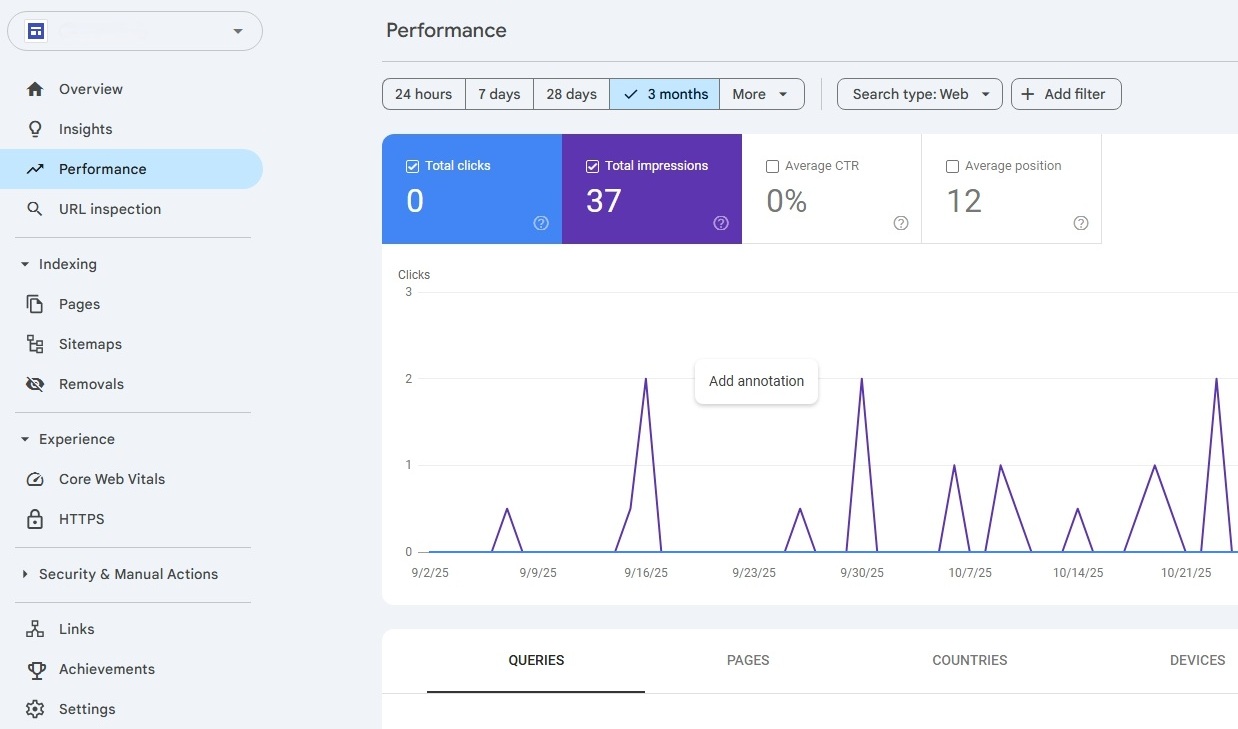The image size is (1238, 729).
Task: Click the Insights lightbulb icon
Action: [x=35, y=129]
